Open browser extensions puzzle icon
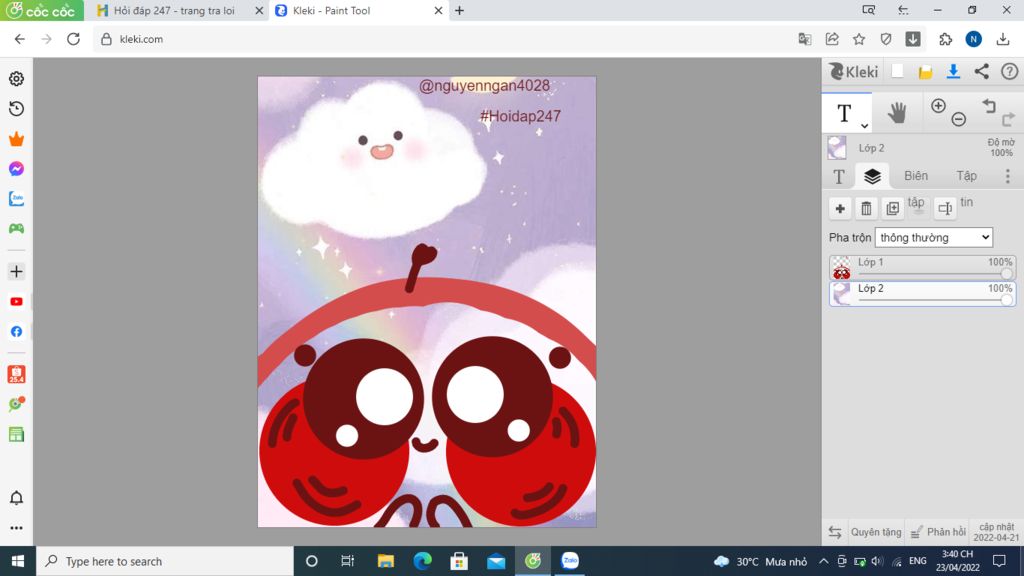Viewport: 1024px width, 576px height. [946, 39]
